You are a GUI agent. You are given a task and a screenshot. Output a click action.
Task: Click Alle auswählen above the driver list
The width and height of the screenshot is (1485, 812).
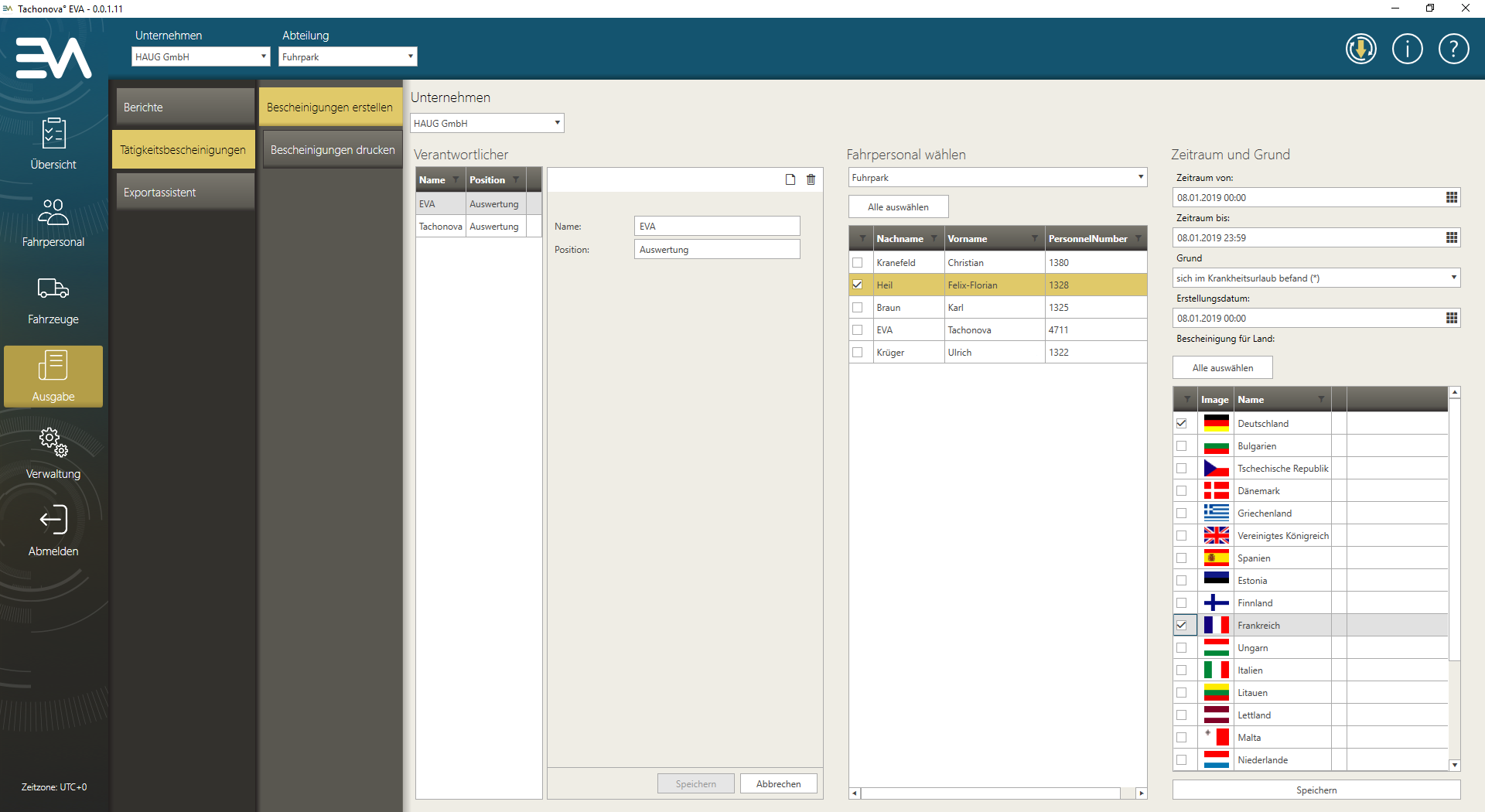coord(898,207)
